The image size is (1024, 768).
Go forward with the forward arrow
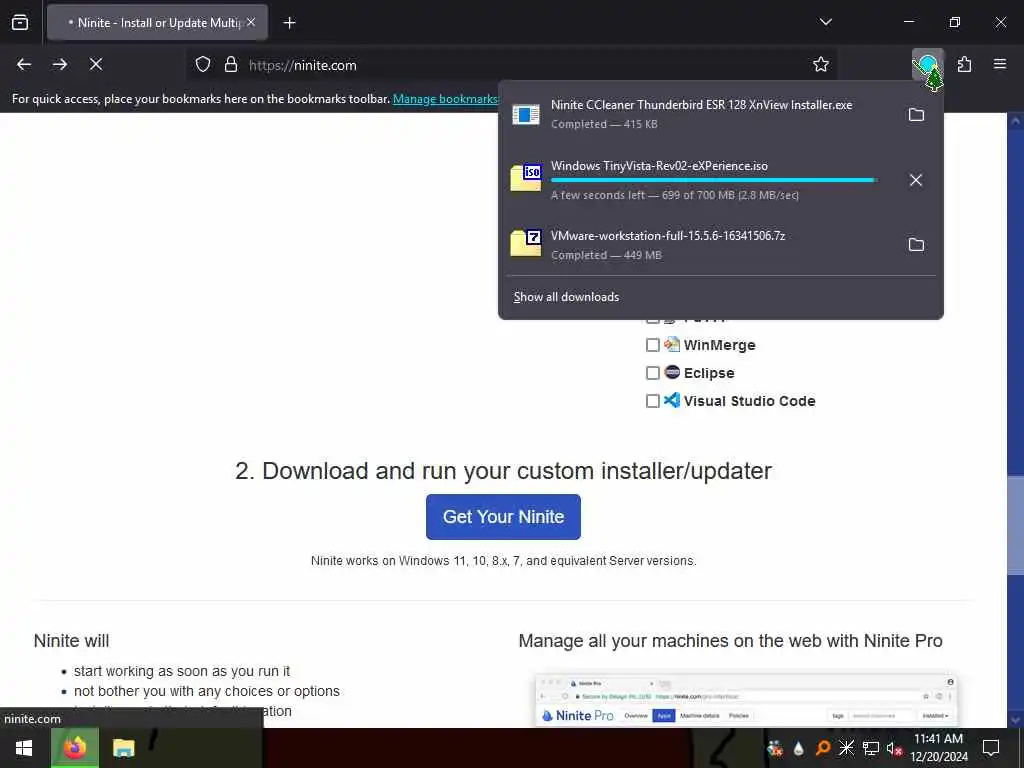(x=60, y=64)
